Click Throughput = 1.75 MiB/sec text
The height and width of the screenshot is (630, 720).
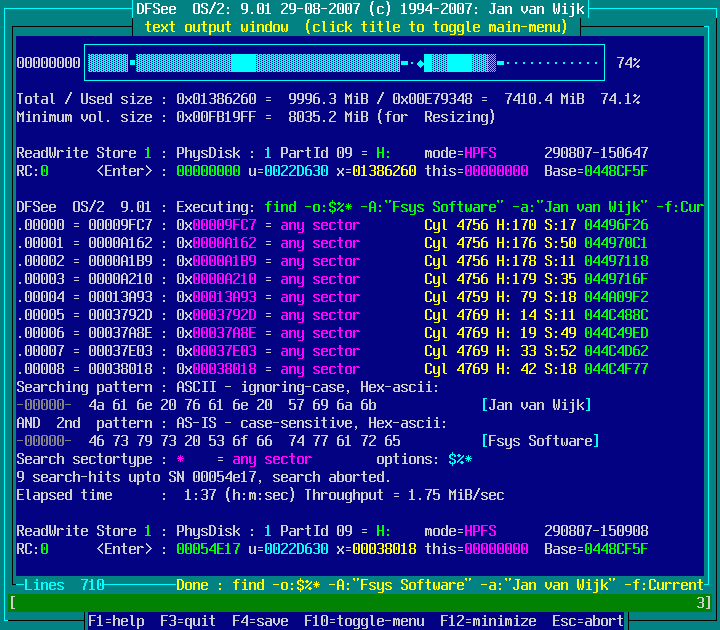click(x=404, y=495)
